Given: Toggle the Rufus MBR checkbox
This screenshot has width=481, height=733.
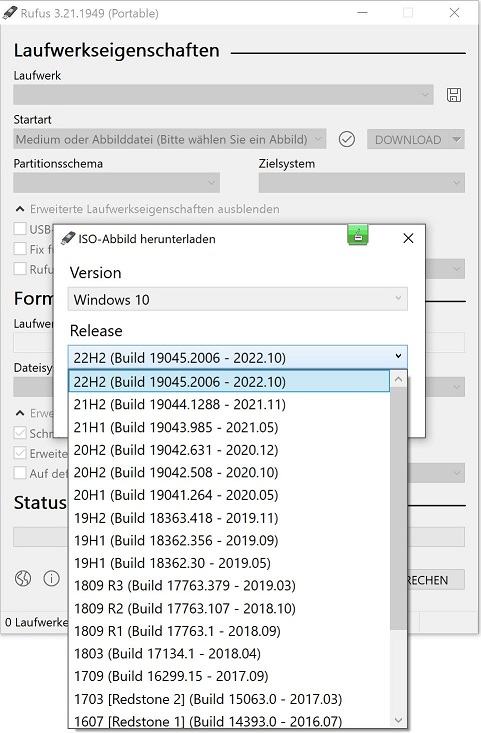Looking at the screenshot, I should [20, 269].
